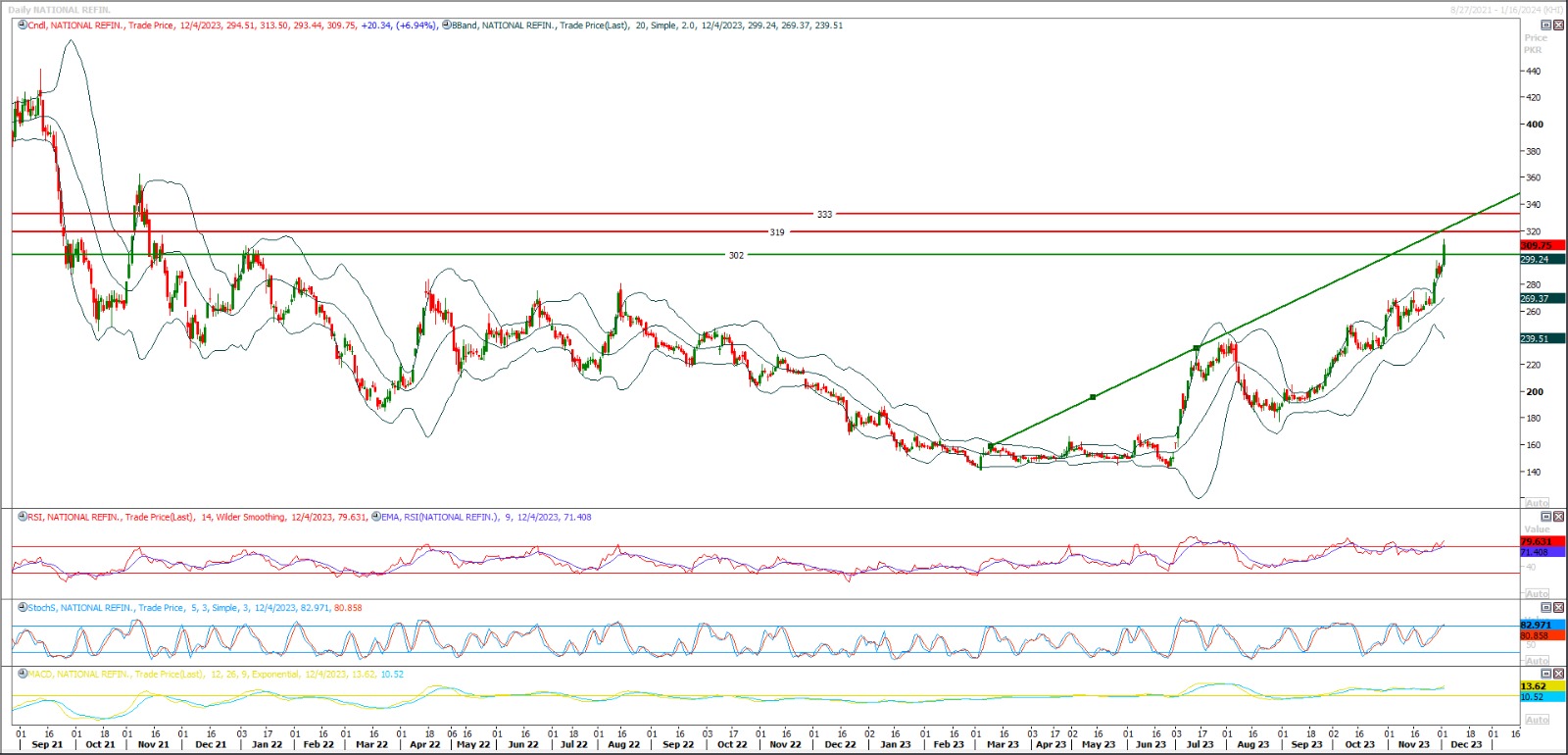Click the 299.24 upper Bollinger band tag

1542,260
